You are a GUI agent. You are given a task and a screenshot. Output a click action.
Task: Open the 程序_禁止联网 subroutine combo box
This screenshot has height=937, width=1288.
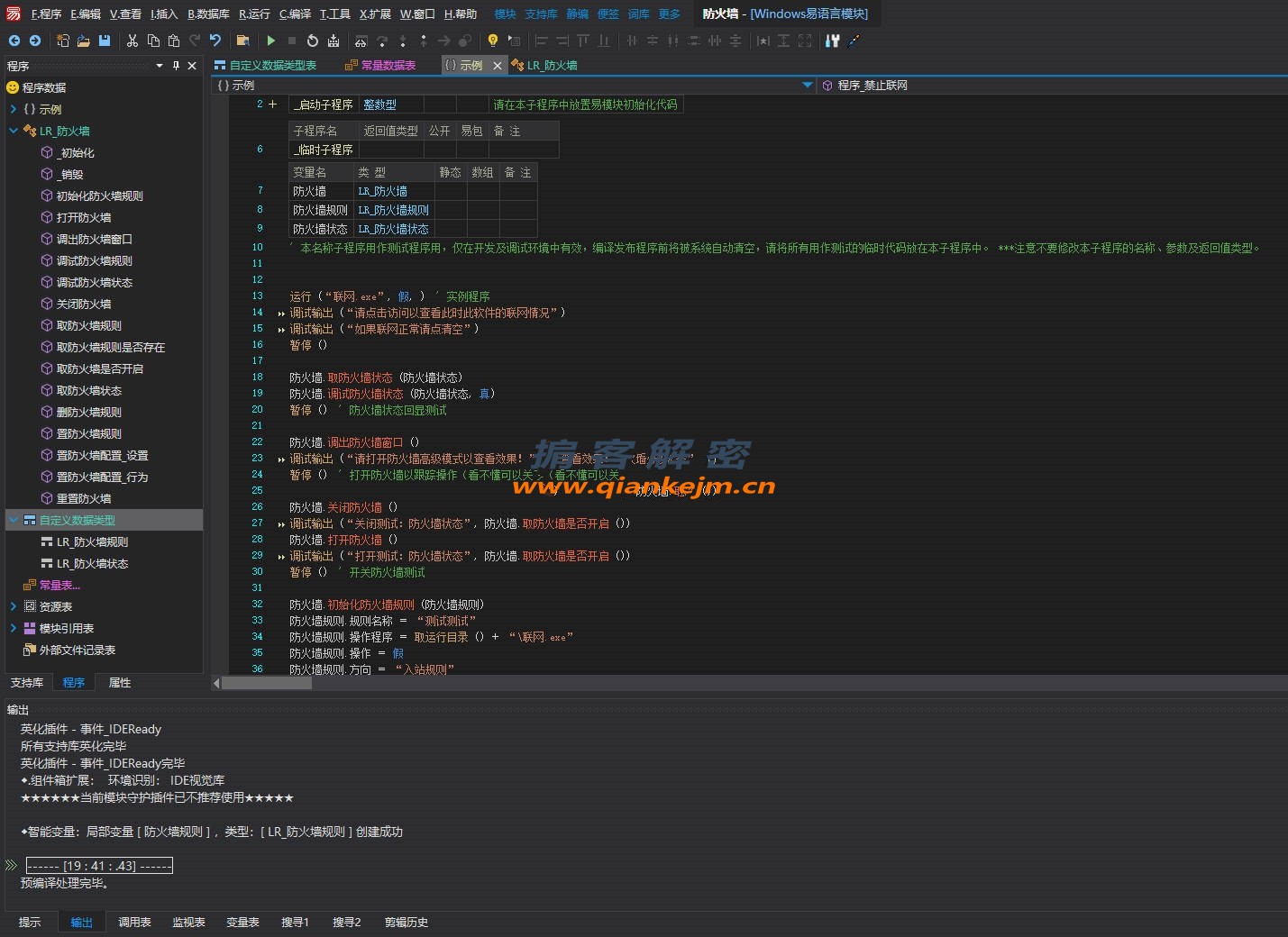(x=1053, y=86)
